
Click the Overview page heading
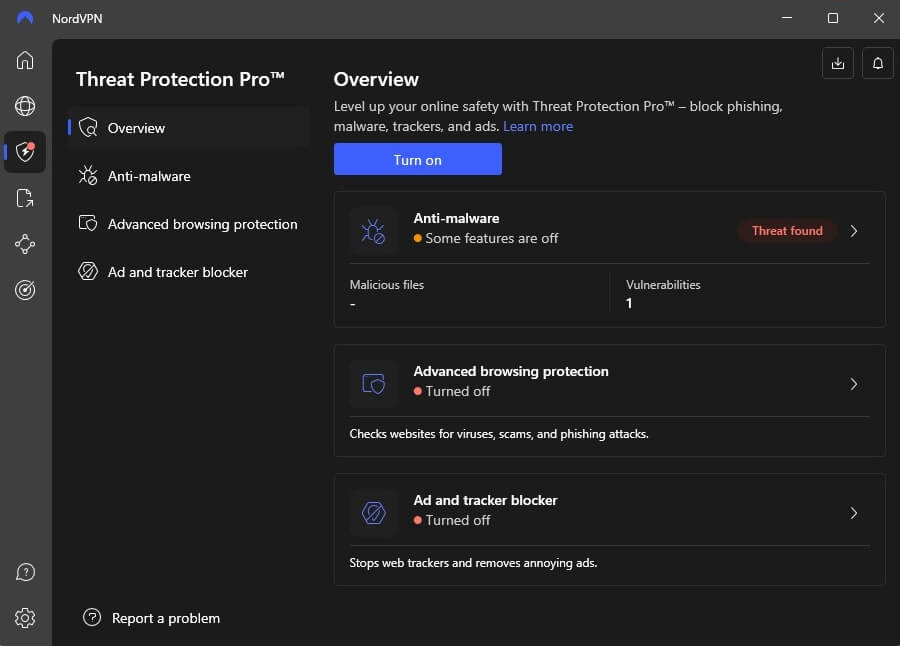pyautogui.click(x=376, y=79)
